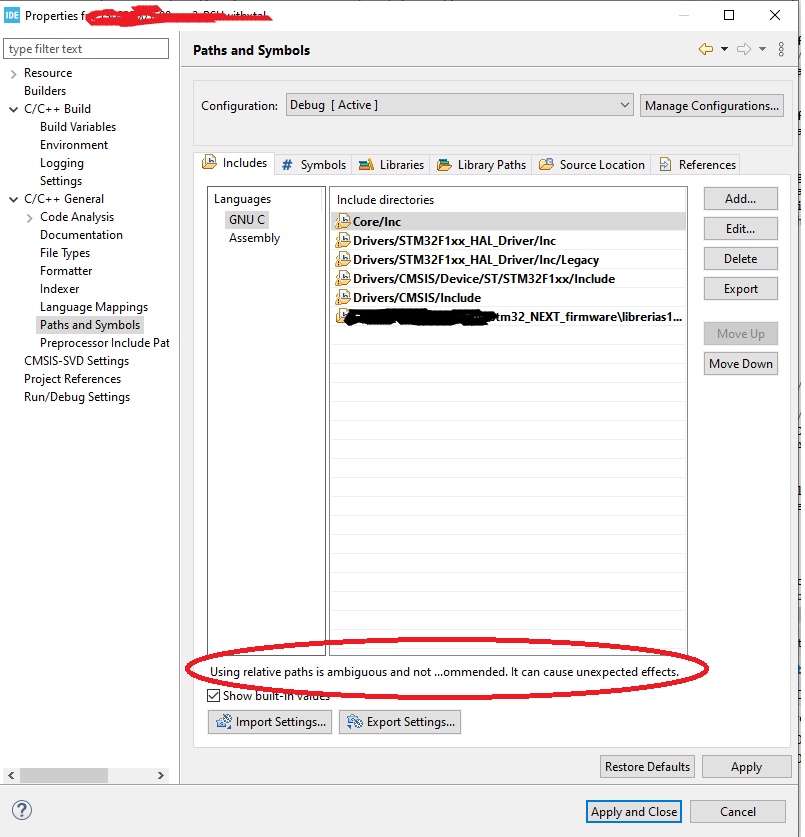
Task: Click icon beside Drivers/STM32F1xx_HAL_Driver/Inc entry
Action: [x=343, y=240]
